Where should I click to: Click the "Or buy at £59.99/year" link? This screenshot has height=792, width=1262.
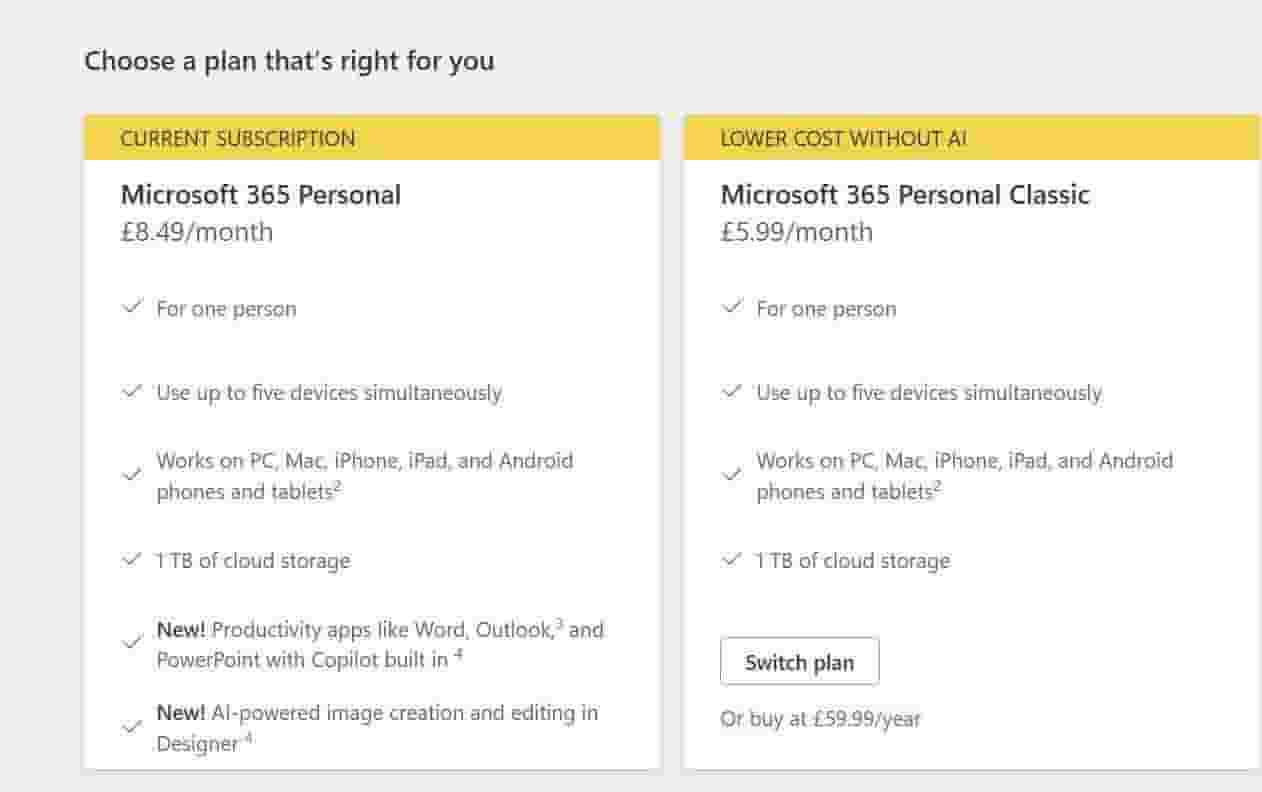click(820, 719)
